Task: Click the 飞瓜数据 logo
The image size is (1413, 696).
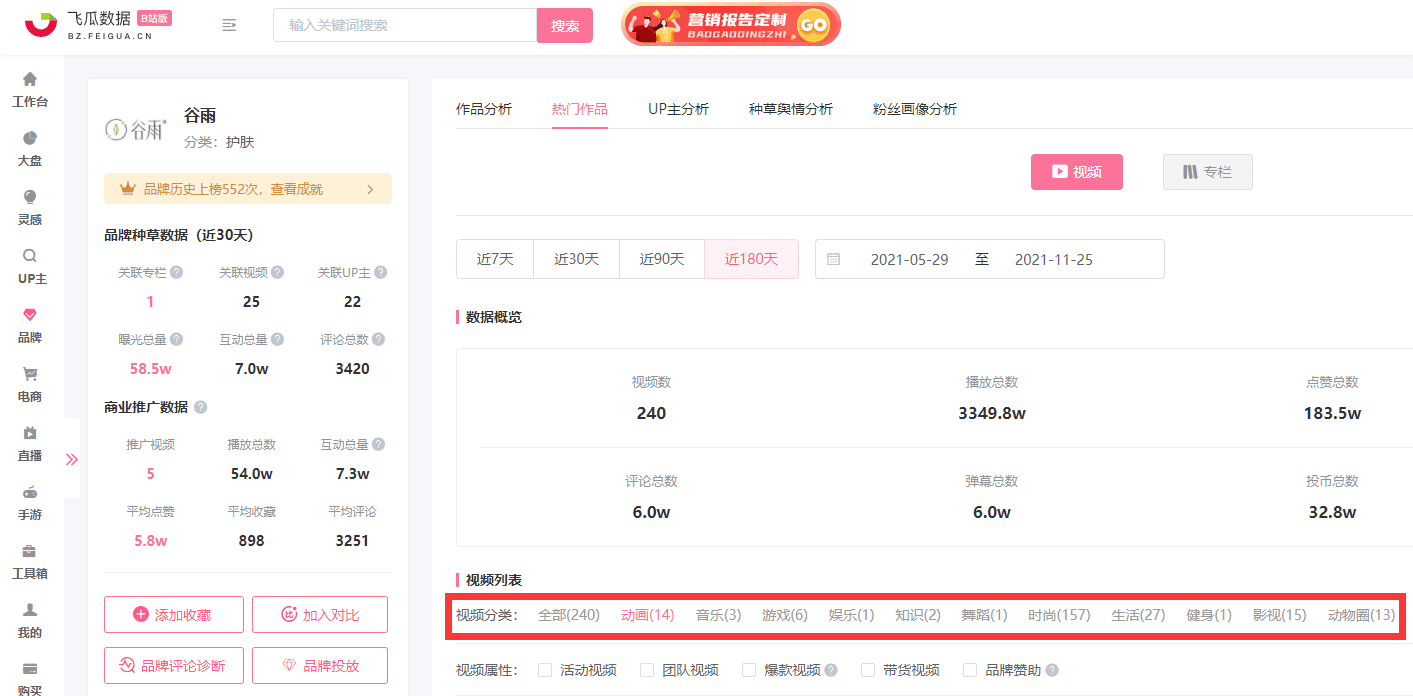Action: [98, 25]
